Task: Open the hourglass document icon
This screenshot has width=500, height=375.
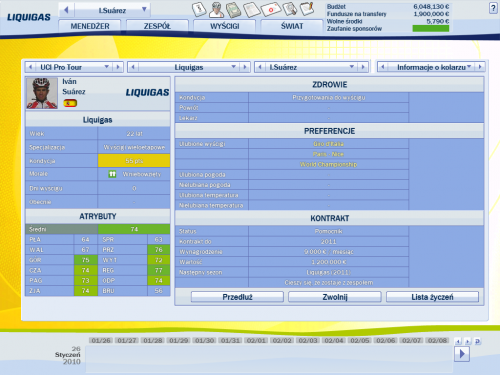Action: [x=199, y=9]
